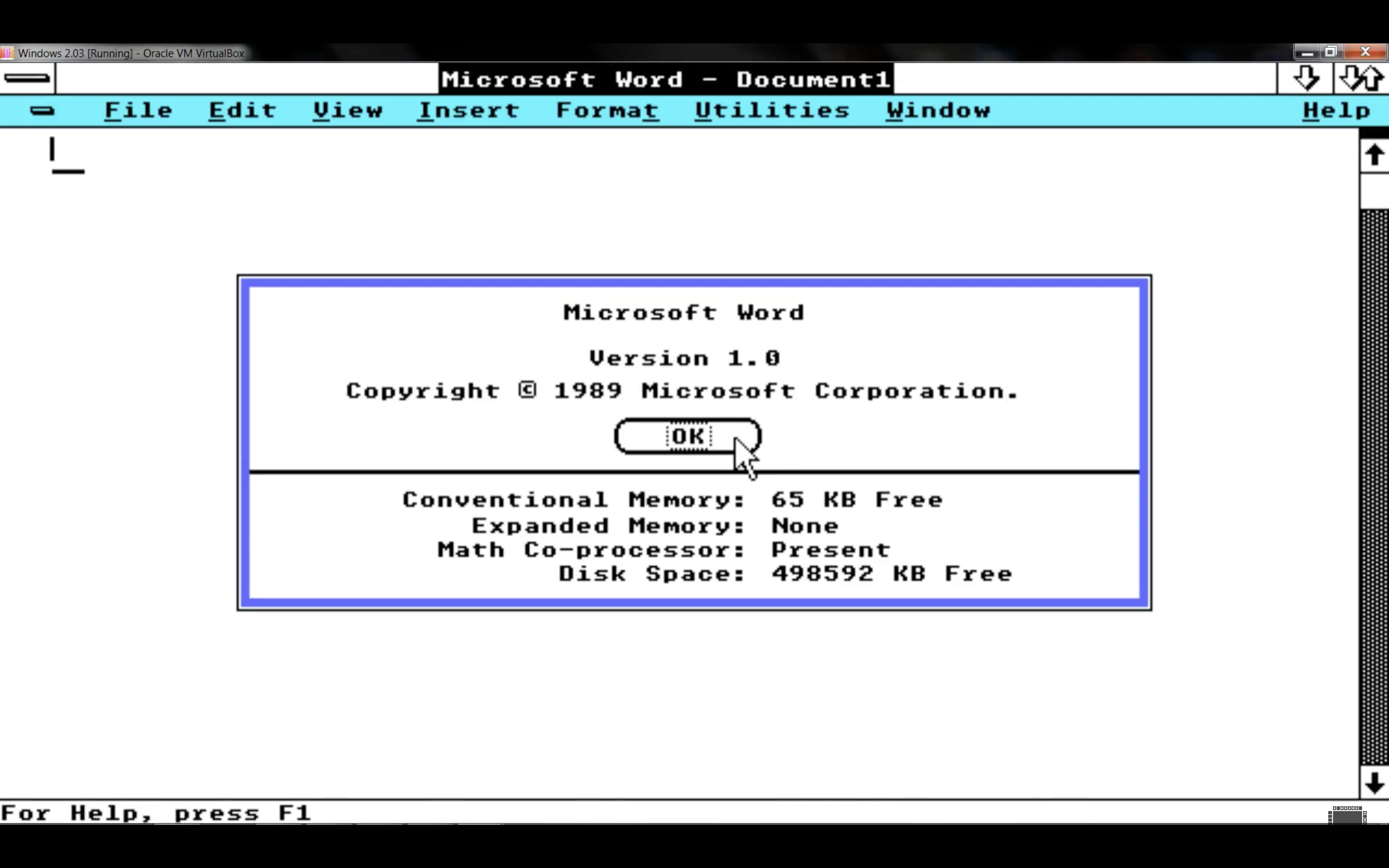
Task: Open the Edit menu
Action: 242,110
